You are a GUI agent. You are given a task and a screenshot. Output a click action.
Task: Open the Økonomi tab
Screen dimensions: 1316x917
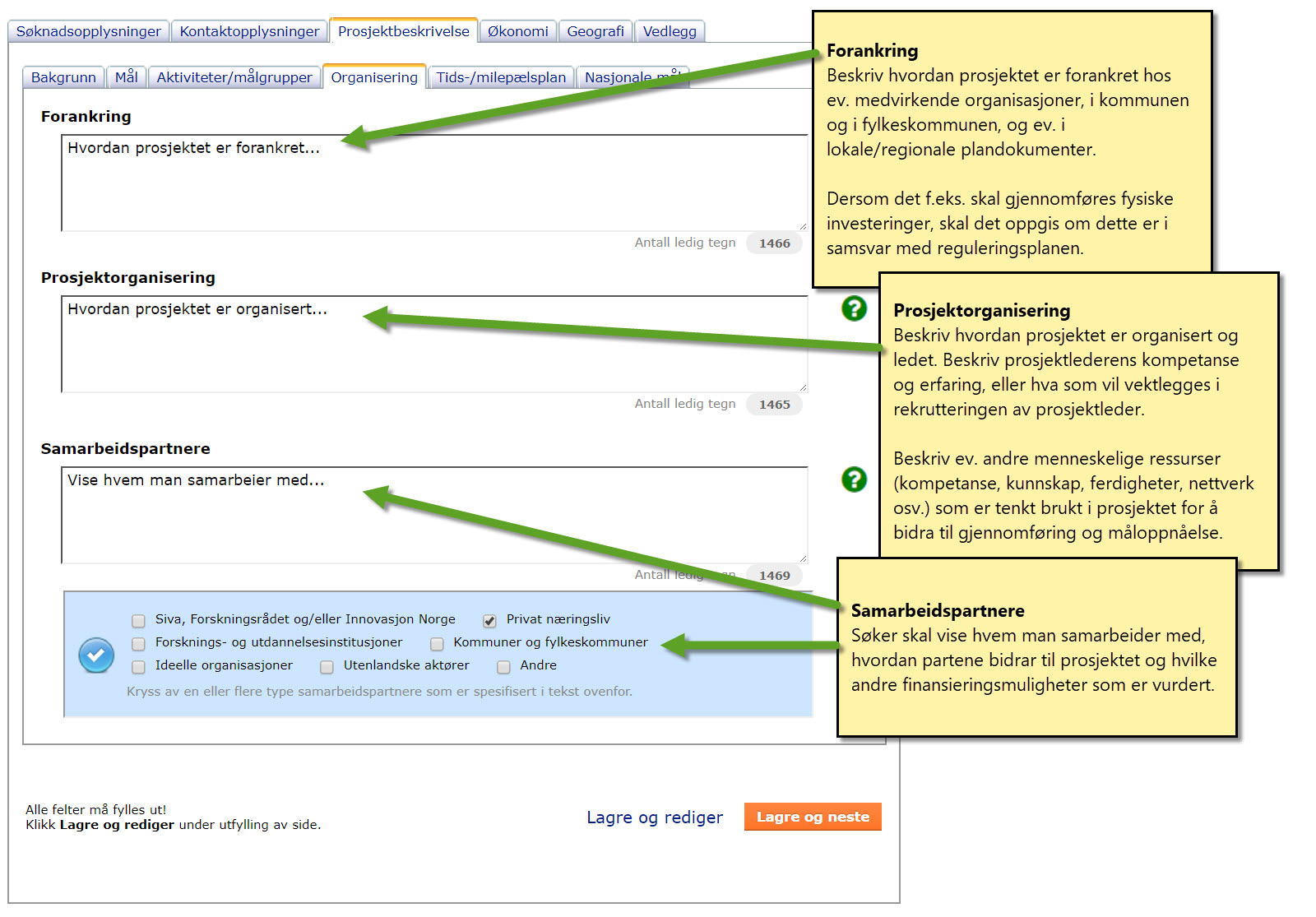point(518,31)
